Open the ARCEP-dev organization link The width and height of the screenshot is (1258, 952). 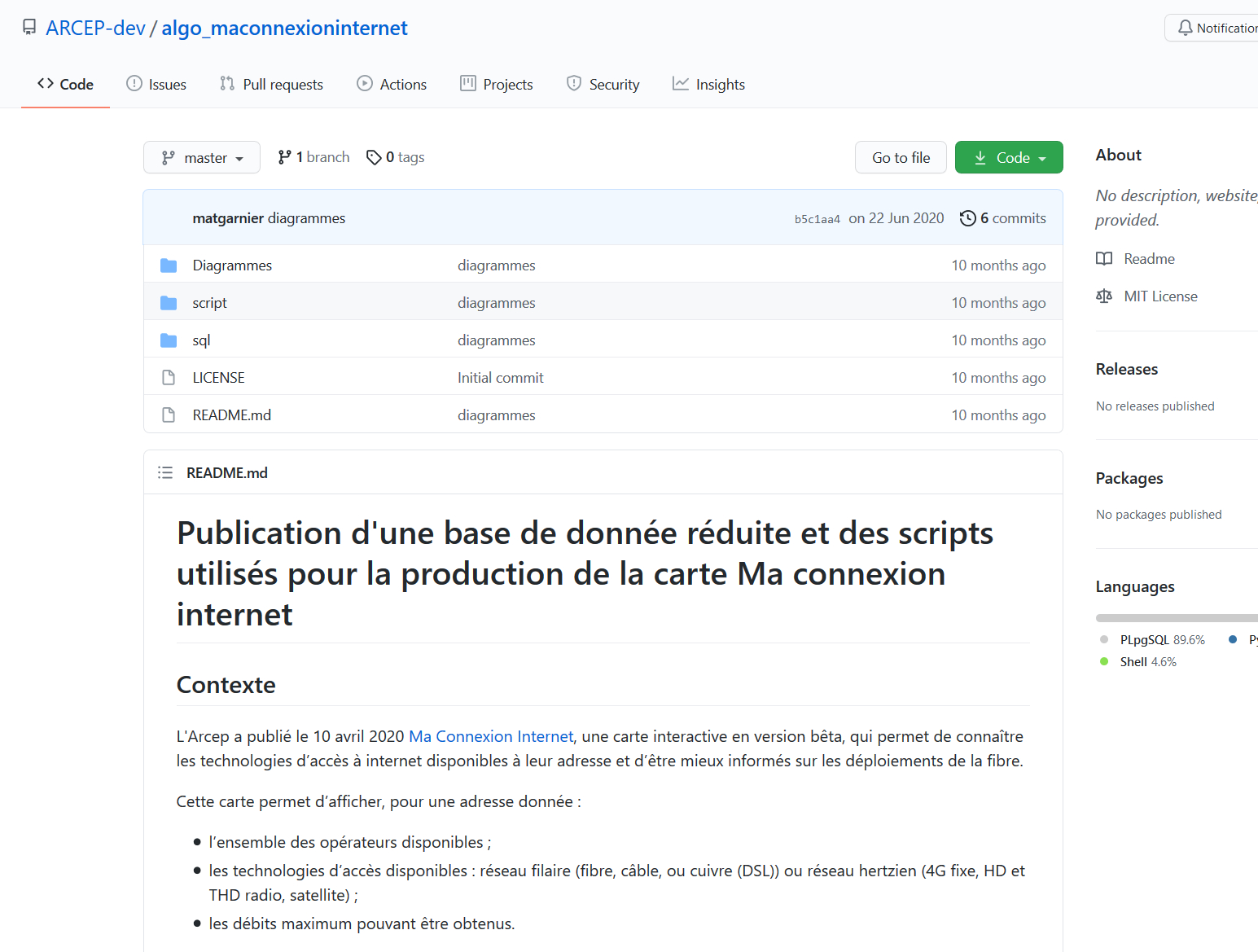95,28
